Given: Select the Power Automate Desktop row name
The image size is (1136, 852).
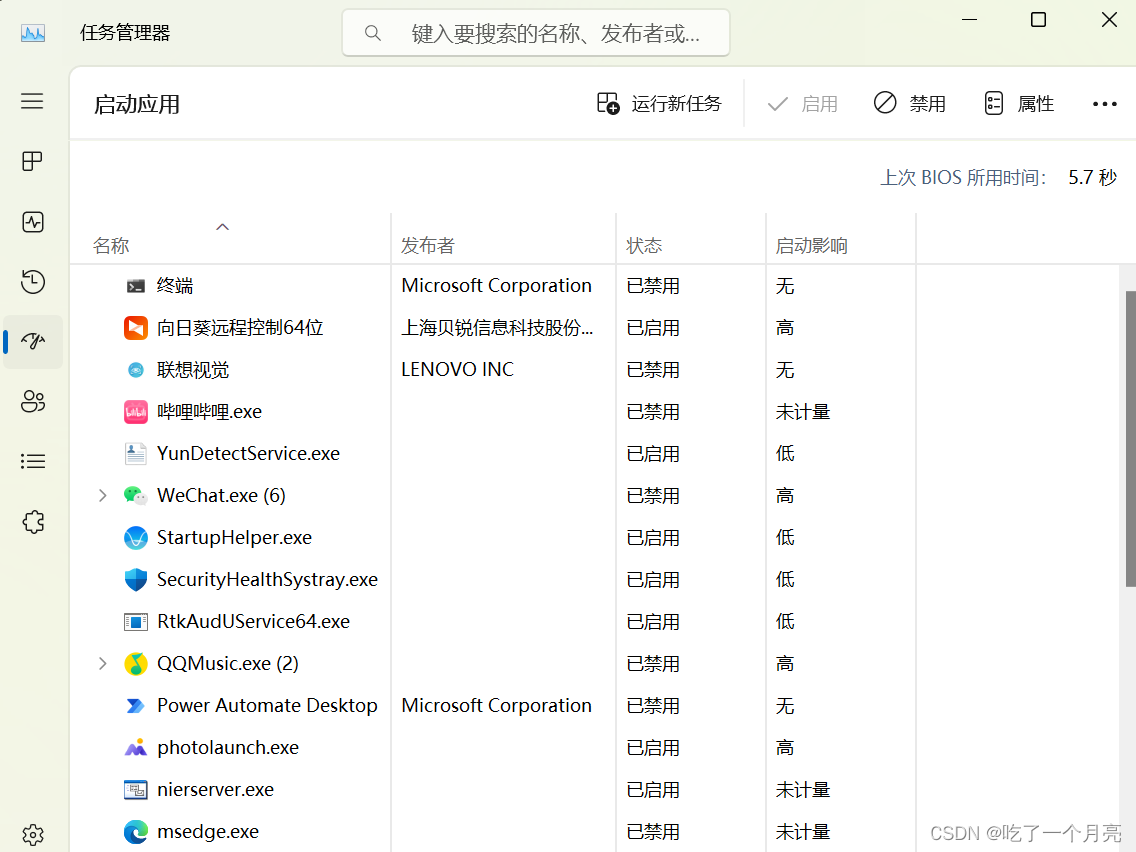Looking at the screenshot, I should click(x=267, y=706).
